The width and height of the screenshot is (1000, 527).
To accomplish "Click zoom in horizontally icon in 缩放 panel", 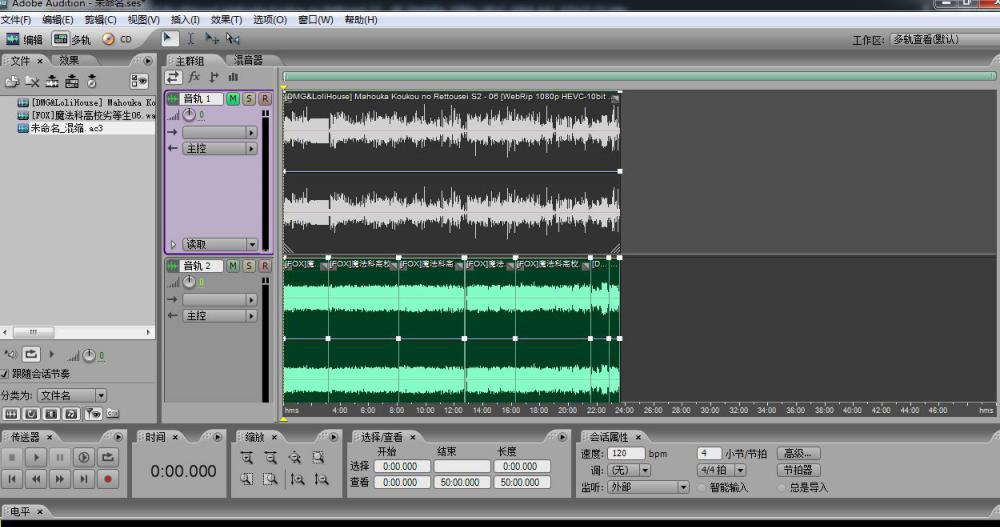I will coord(247,457).
